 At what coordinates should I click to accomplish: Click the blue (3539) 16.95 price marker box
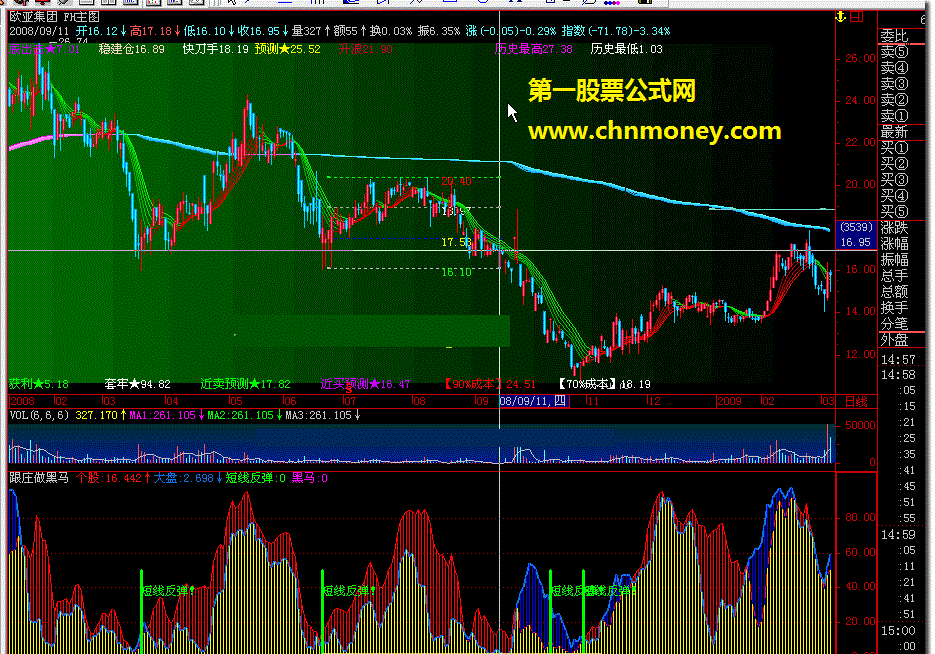click(x=856, y=234)
